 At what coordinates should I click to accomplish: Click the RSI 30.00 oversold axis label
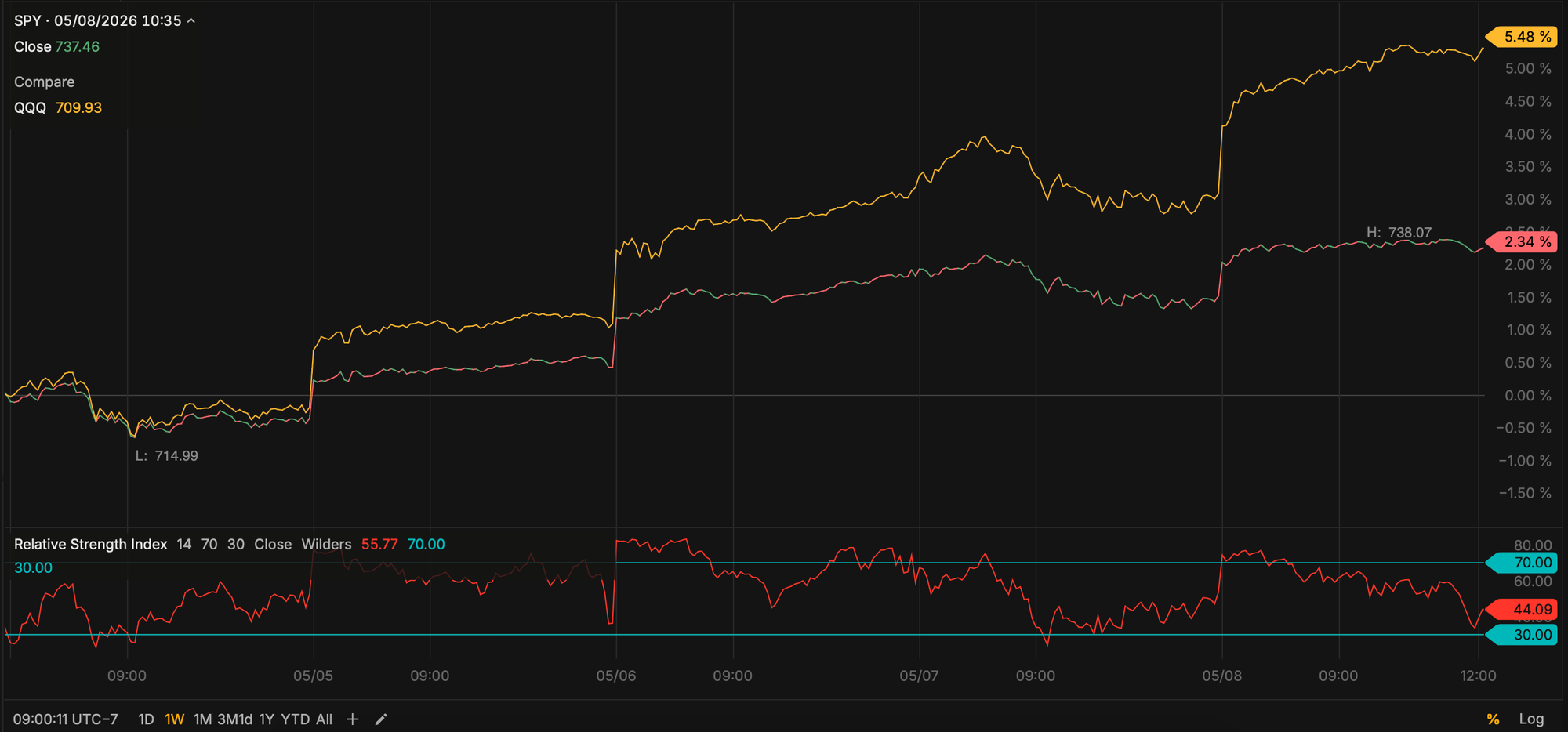point(1522,635)
